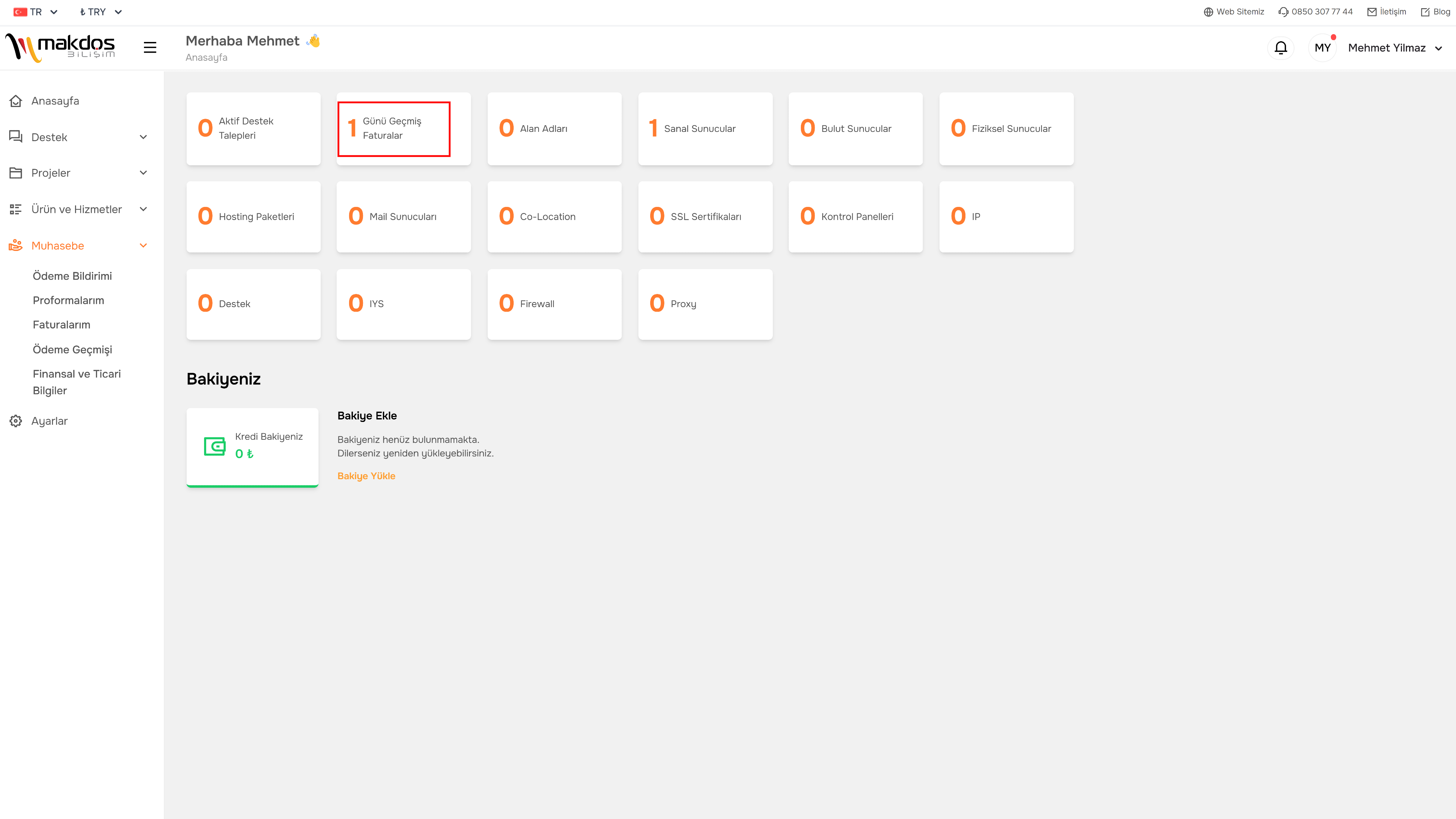Click the headset phone icon
The image size is (1456, 819).
1283,12
